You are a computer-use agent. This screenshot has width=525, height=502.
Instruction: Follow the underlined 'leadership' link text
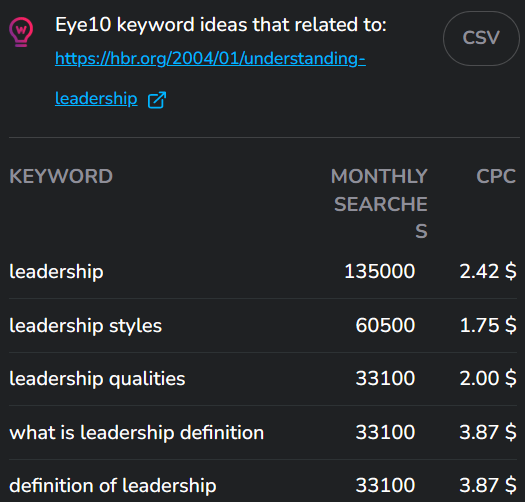point(96,99)
